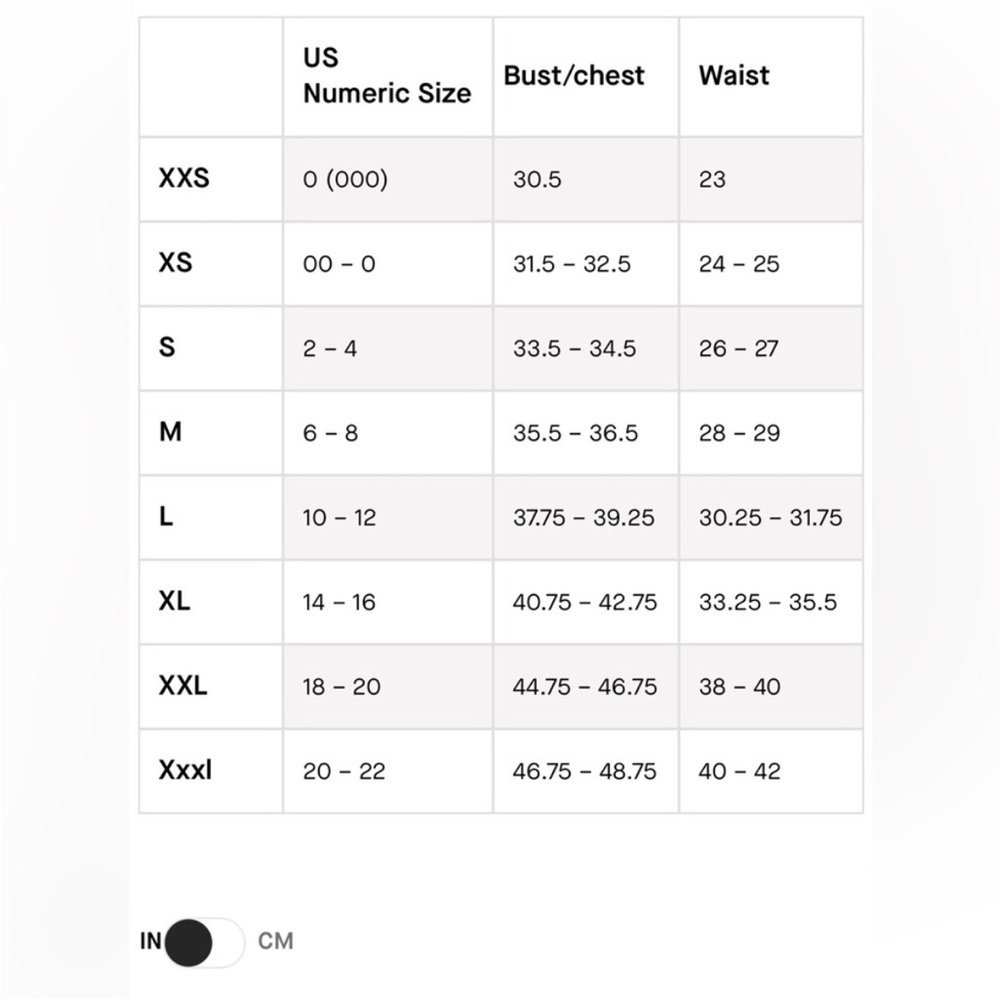
Task: Click the XS size row label
Action: tap(175, 263)
